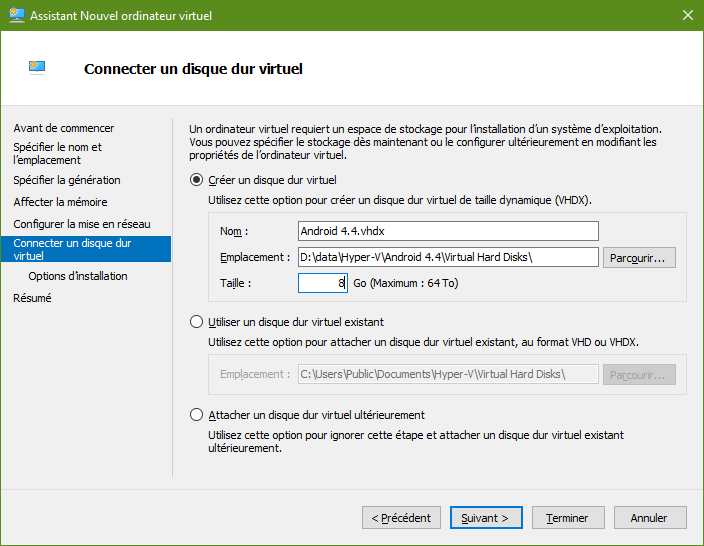Go to Affecter la mémoire step
The height and width of the screenshot is (546, 704).
(x=60, y=202)
